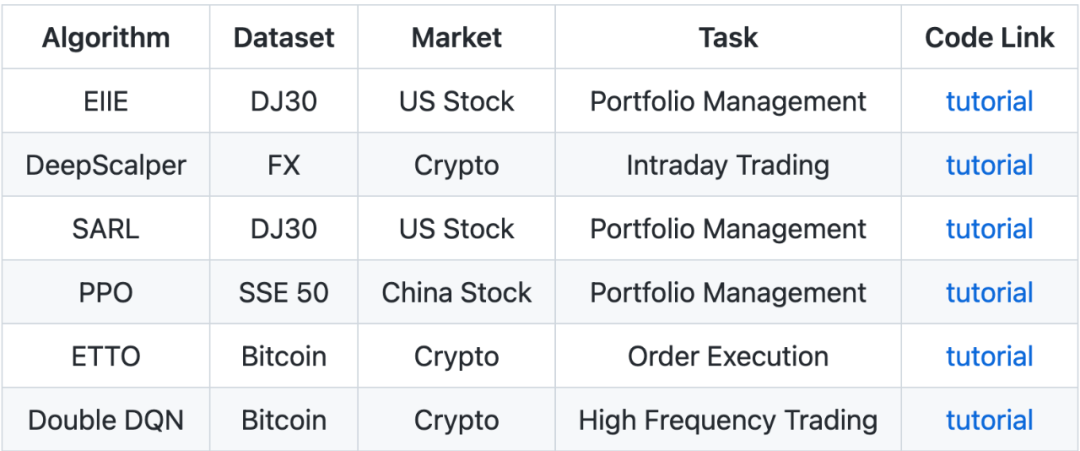Click the FX dataset cell
The height and width of the screenshot is (451, 1080).
click(284, 165)
